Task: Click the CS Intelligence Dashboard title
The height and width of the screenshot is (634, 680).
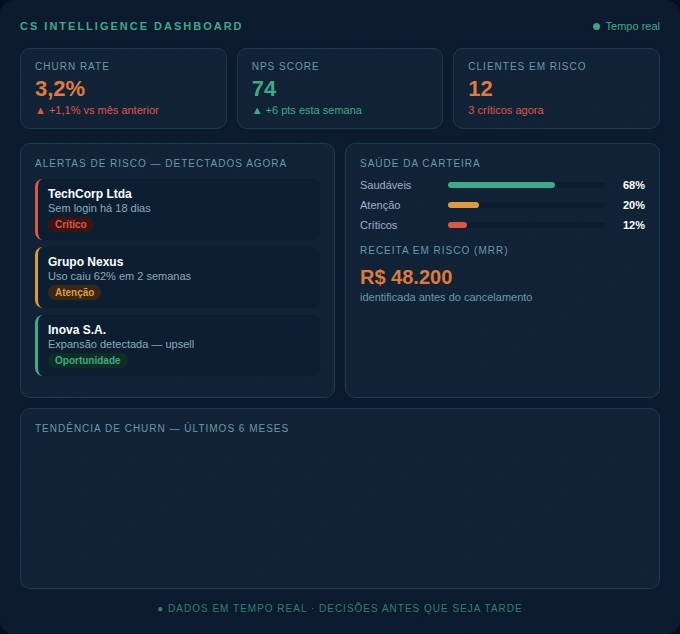Action: (131, 26)
